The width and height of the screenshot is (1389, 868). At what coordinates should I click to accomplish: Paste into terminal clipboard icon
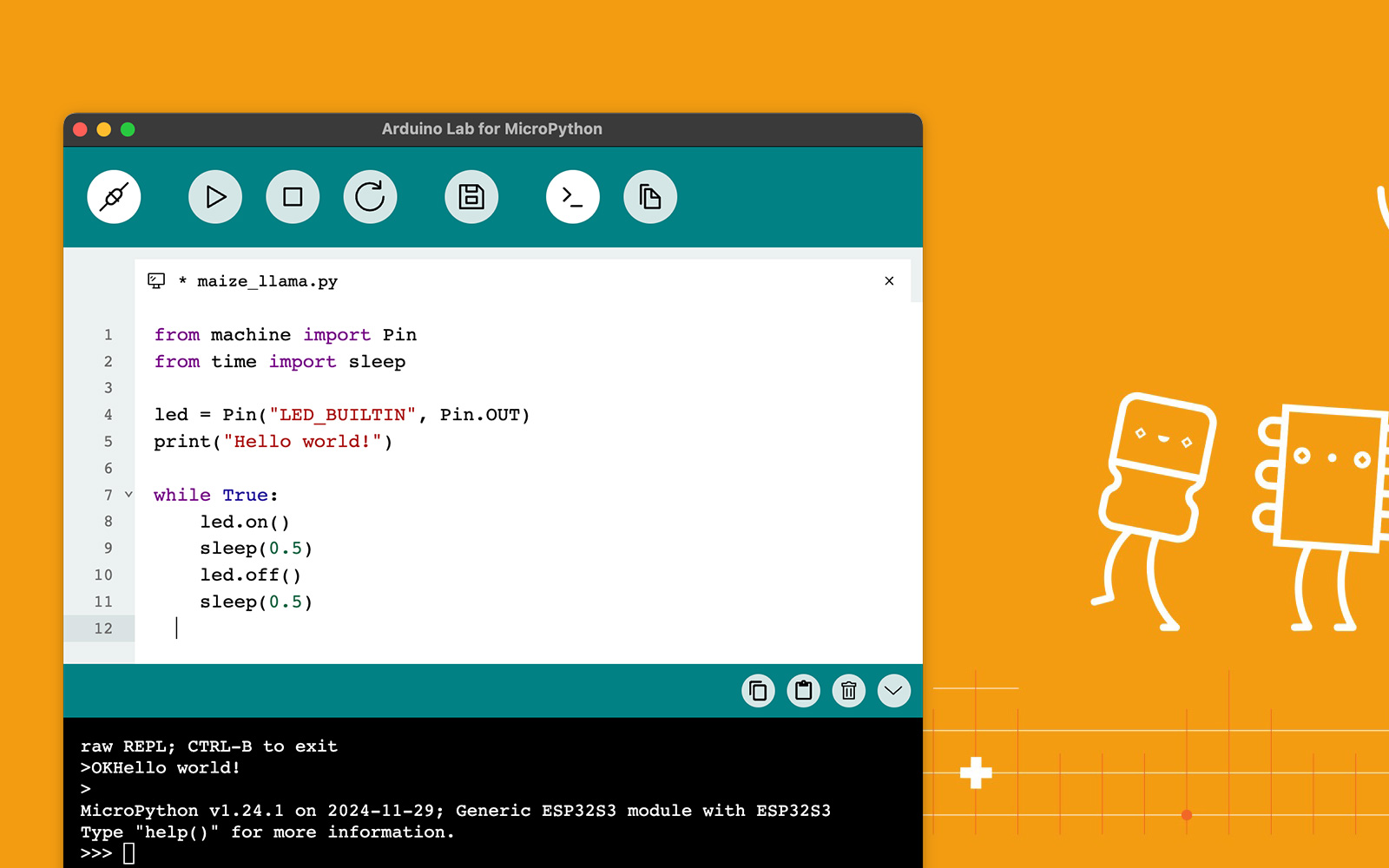[804, 691]
